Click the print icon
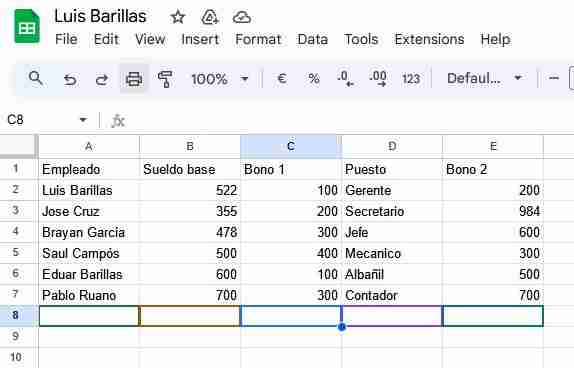574x368 pixels. [134, 79]
